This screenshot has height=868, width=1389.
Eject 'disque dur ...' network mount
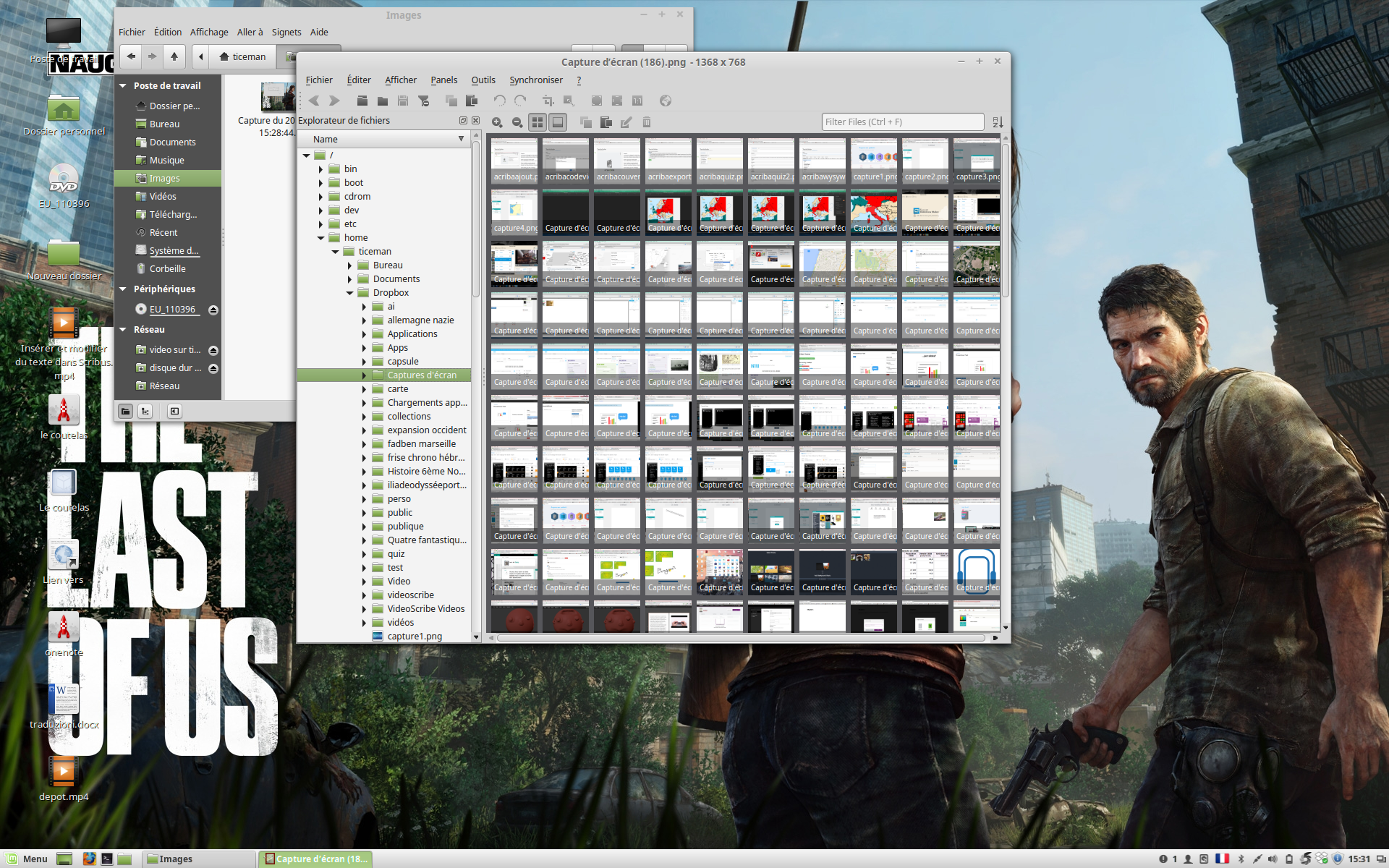coord(213,368)
